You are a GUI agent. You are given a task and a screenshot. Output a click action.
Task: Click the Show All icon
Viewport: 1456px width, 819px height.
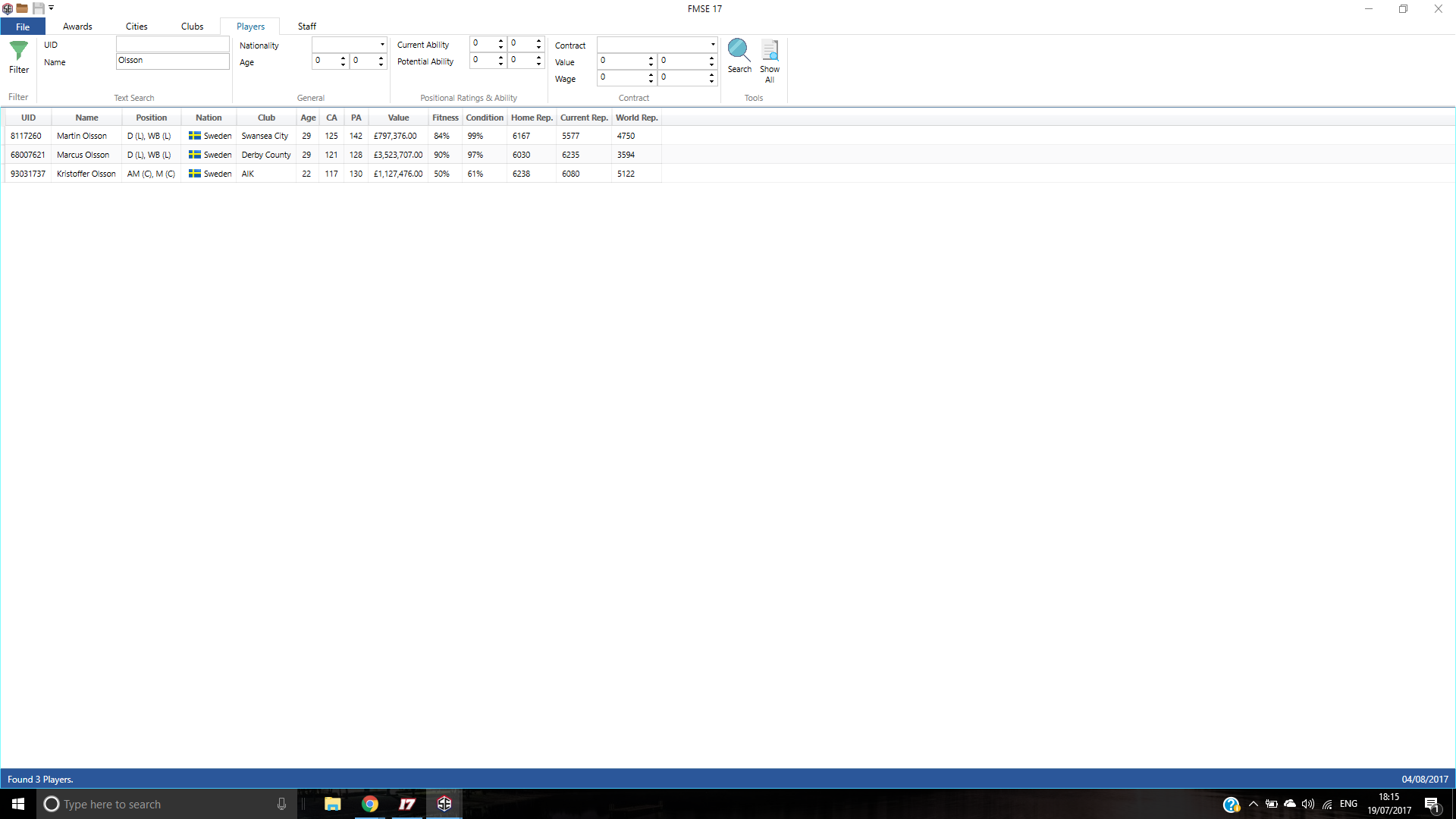tap(770, 50)
